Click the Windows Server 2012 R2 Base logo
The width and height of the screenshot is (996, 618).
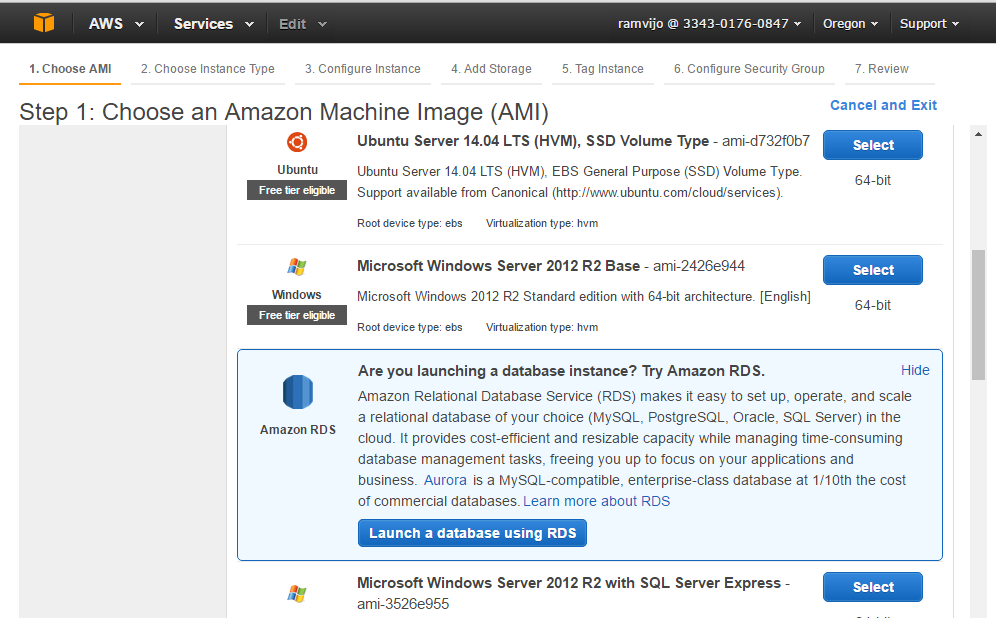297,266
